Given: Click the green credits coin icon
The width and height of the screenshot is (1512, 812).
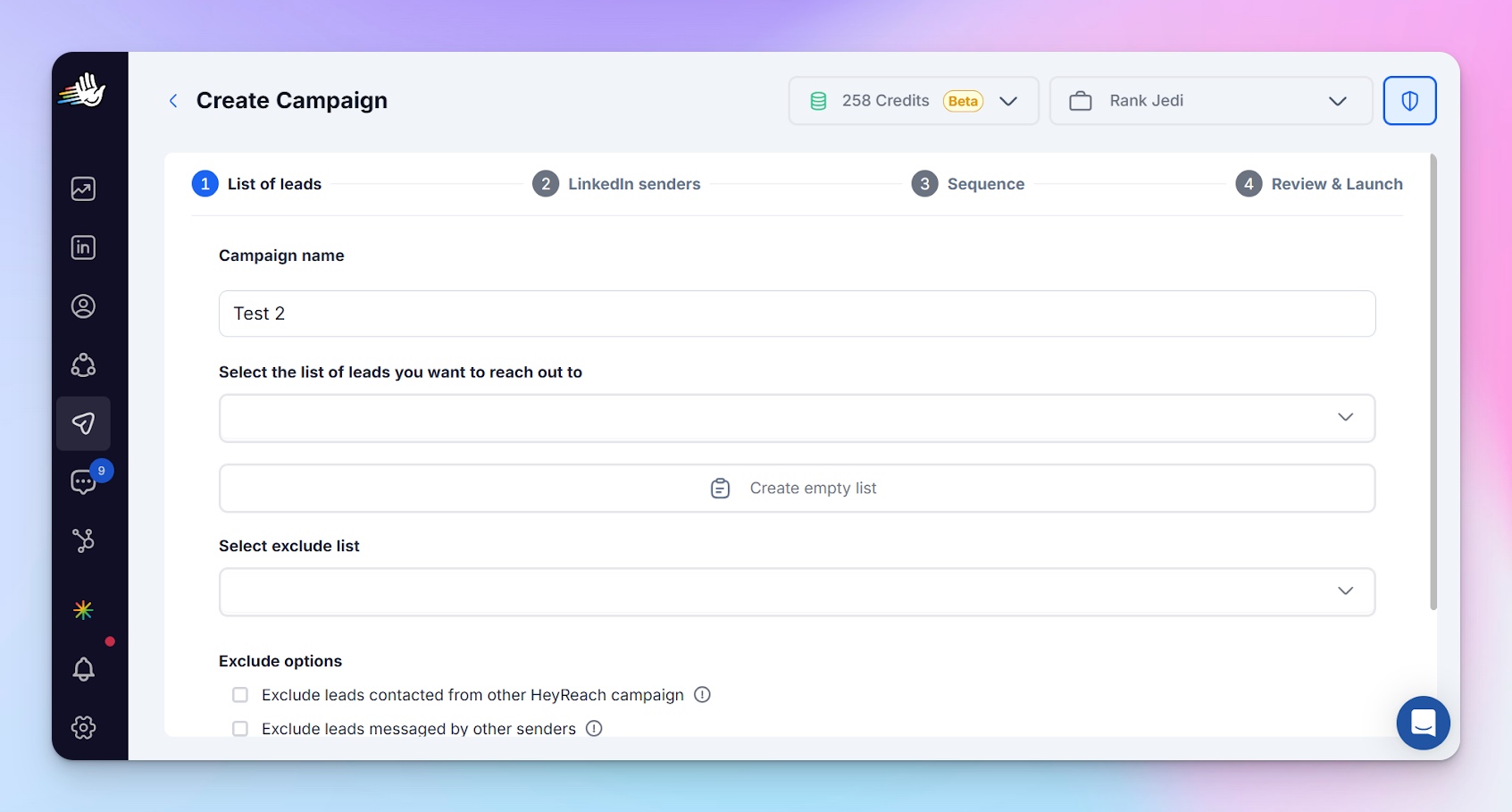Looking at the screenshot, I should (818, 101).
